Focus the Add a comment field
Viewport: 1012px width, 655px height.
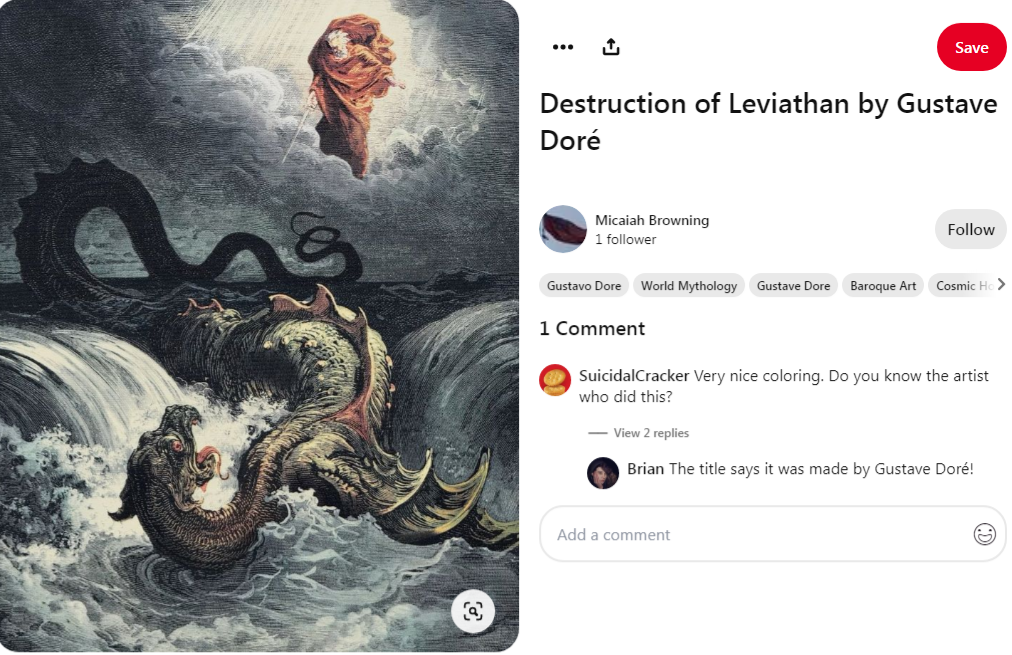(773, 534)
